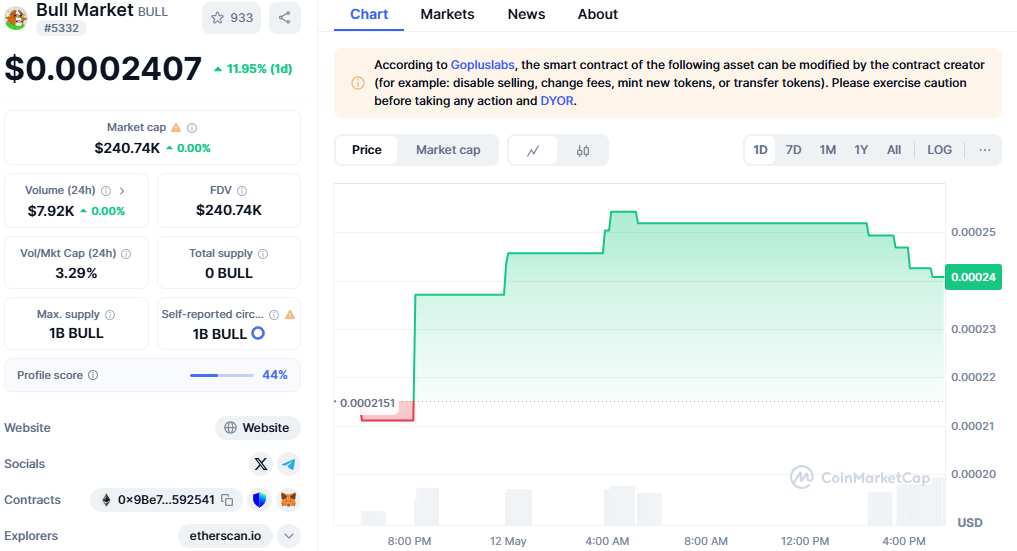The height and width of the screenshot is (551, 1017).
Task: Open the security shield contract audit icon
Action: pos(259,500)
